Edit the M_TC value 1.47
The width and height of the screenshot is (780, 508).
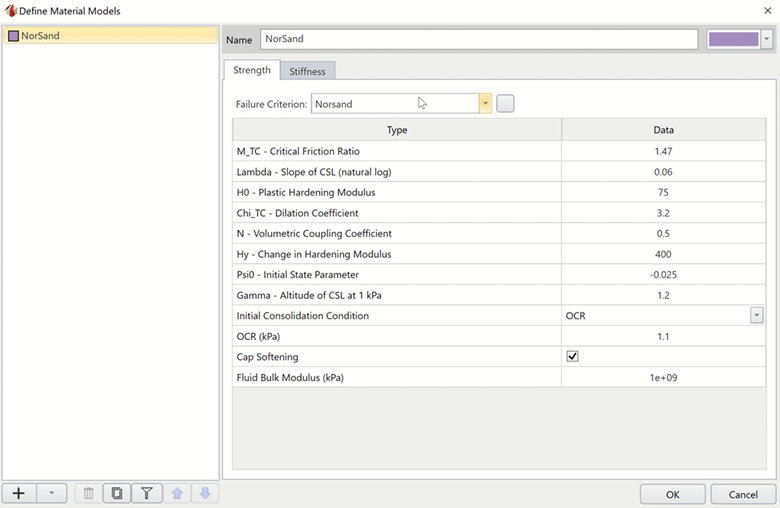[664, 151]
